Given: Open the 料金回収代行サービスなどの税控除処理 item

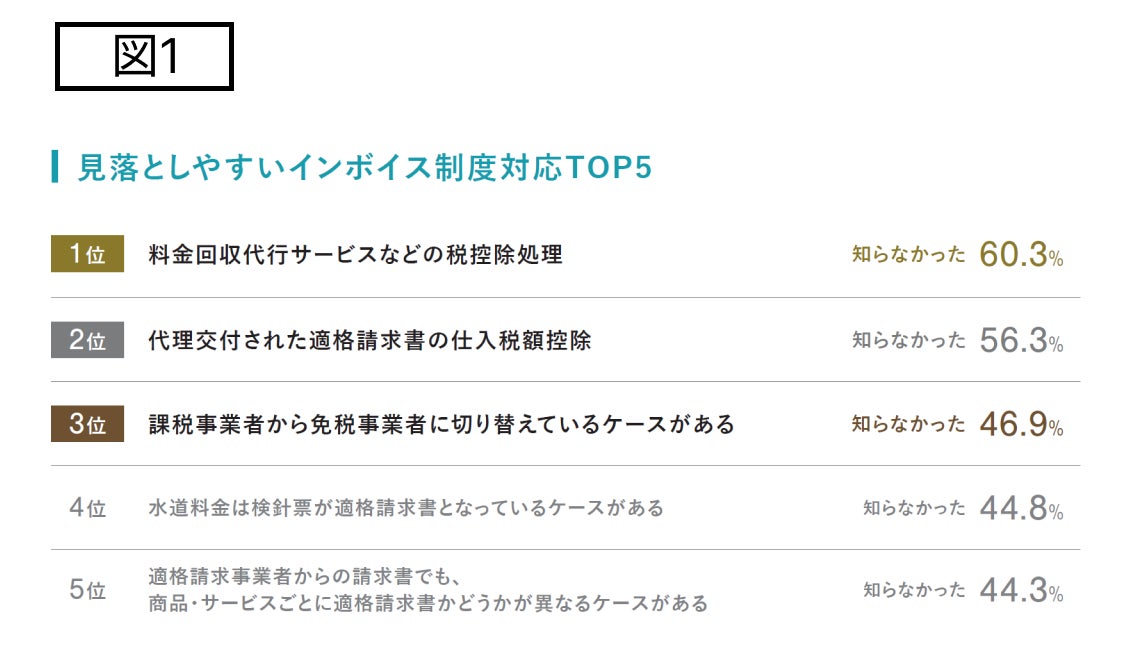Looking at the screenshot, I should coord(355,255).
